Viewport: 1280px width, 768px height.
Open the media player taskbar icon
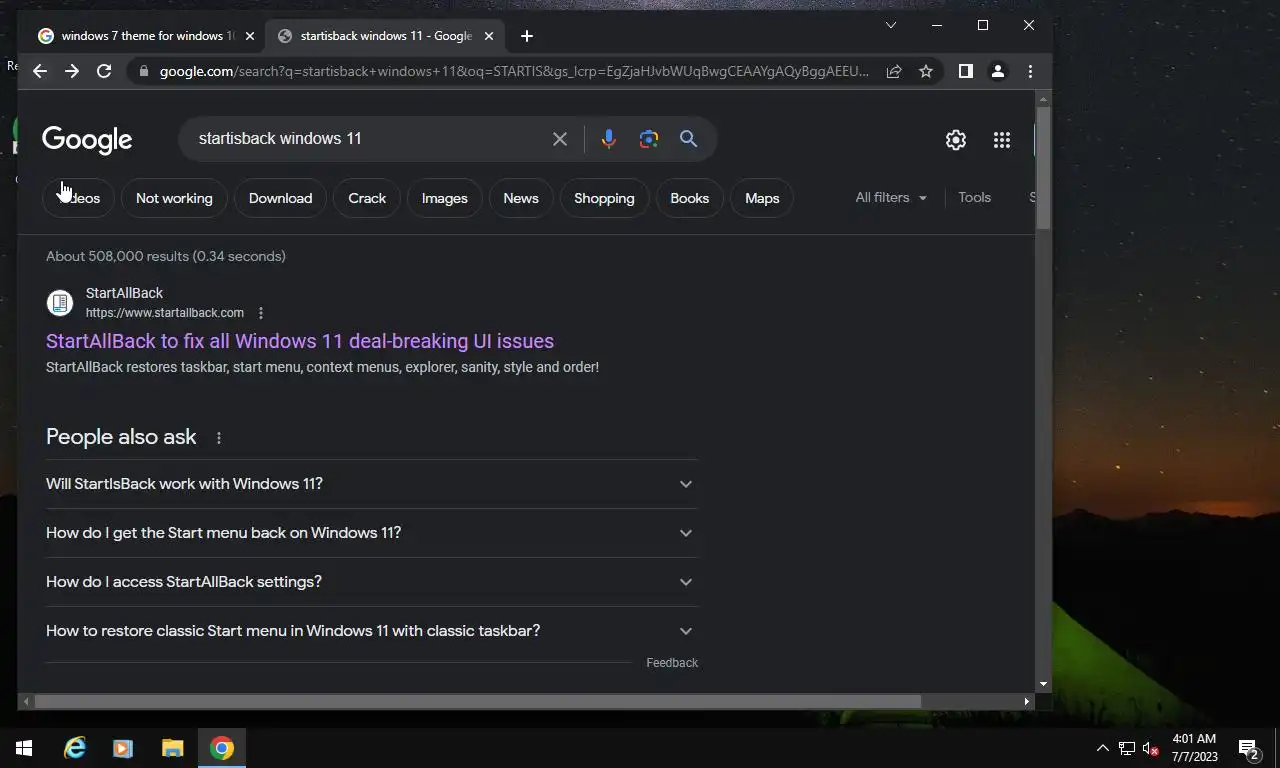(123, 748)
